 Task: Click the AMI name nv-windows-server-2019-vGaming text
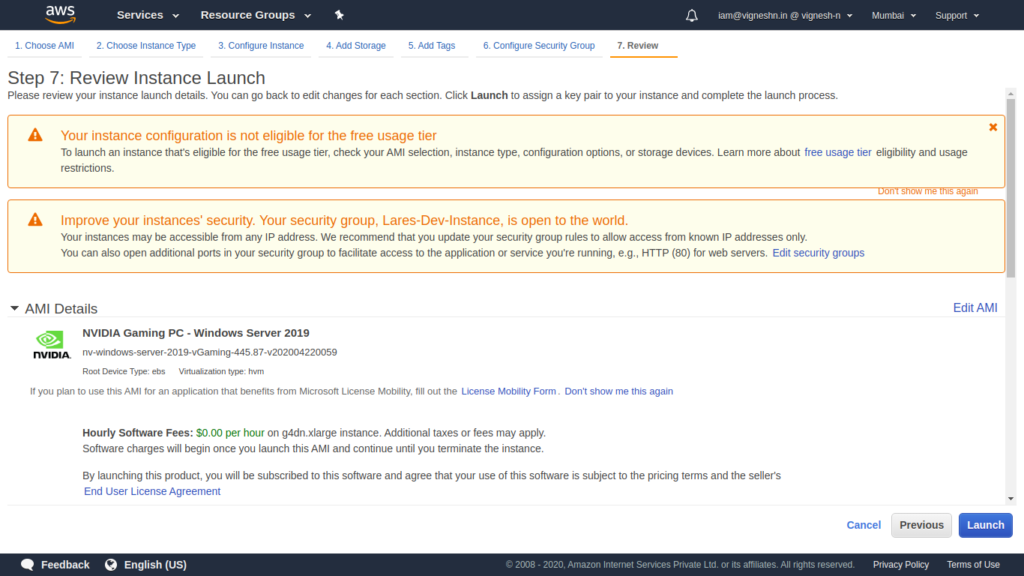pos(210,352)
